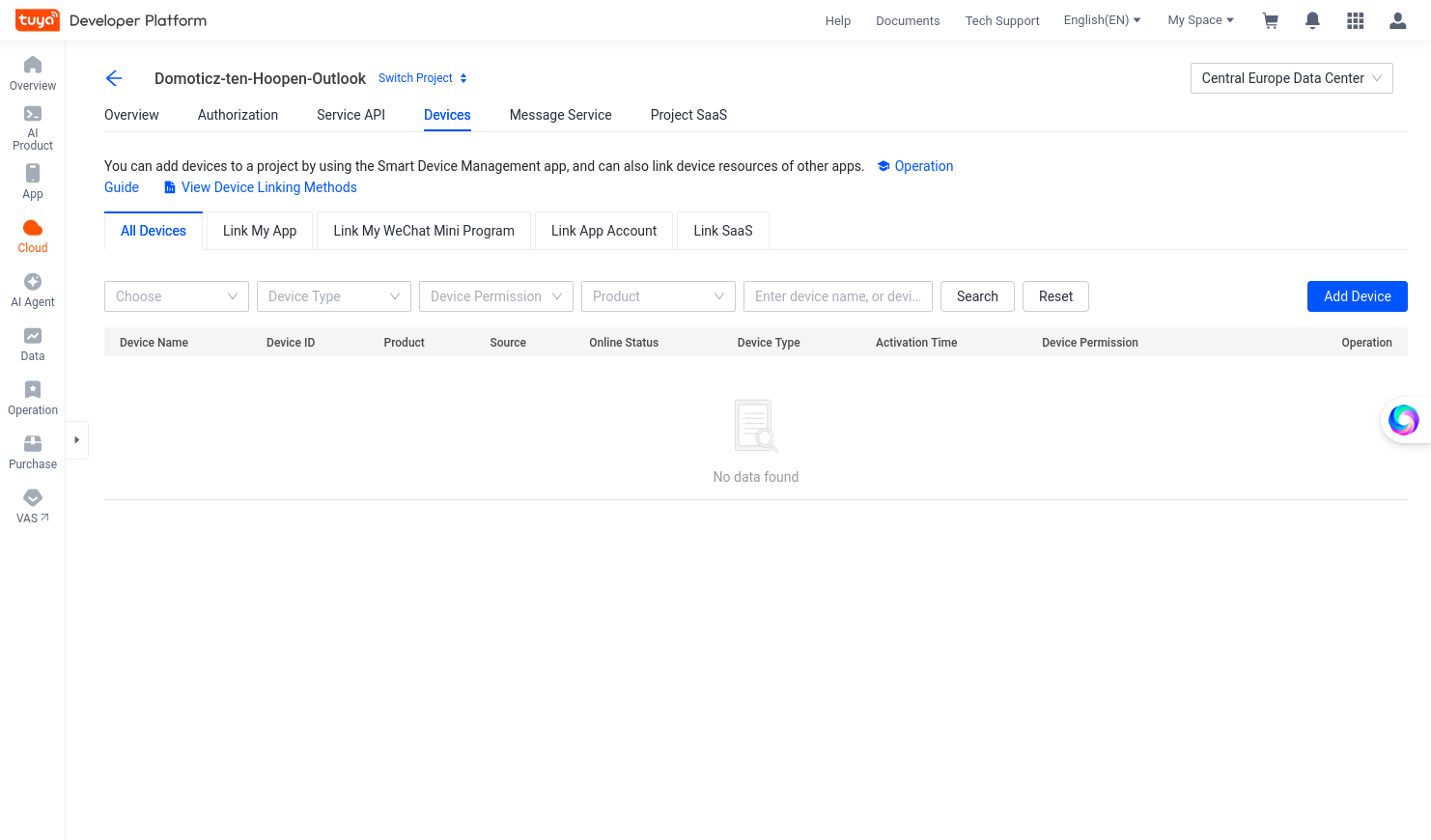Switch to the Link My App tab
The width and height of the screenshot is (1431, 840).
point(260,231)
